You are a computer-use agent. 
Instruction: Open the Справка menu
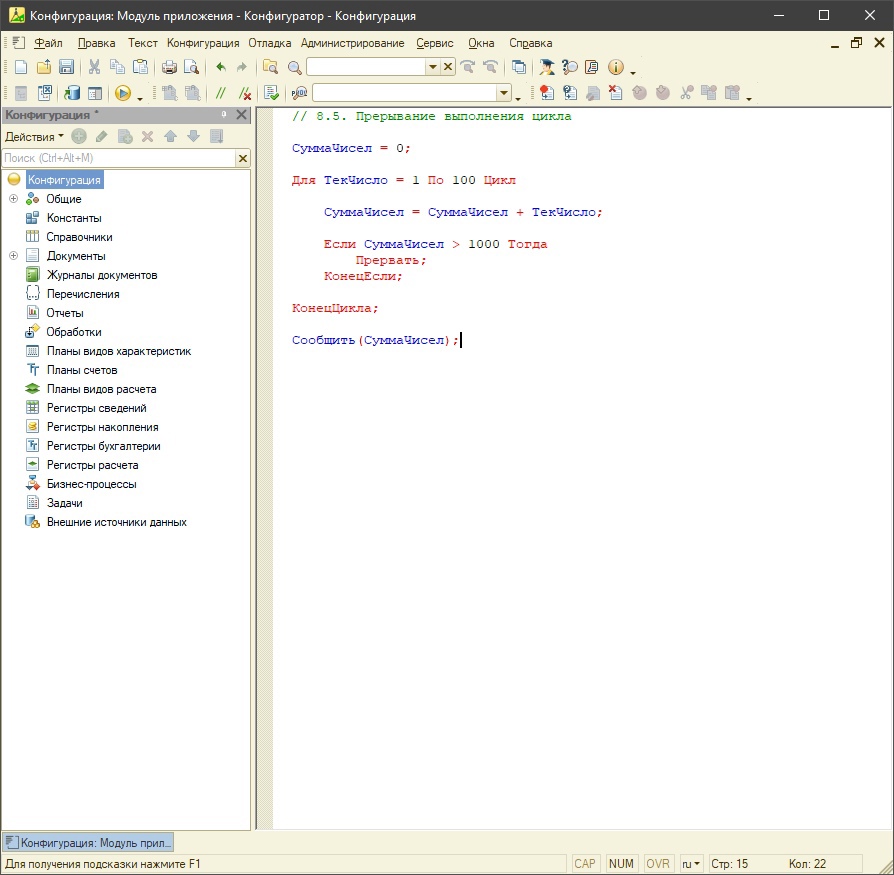pyautogui.click(x=530, y=43)
